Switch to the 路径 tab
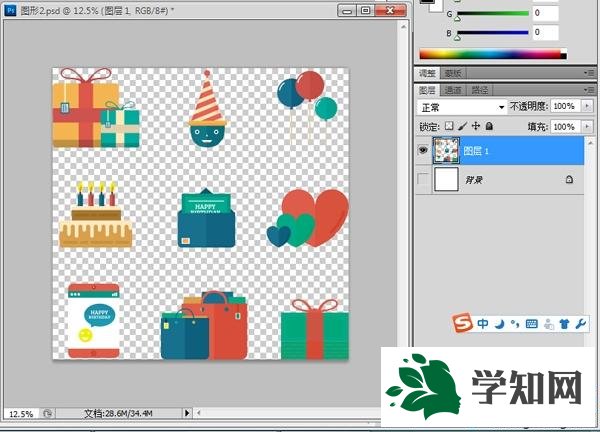Viewport: 600px width, 432px height. (x=479, y=90)
